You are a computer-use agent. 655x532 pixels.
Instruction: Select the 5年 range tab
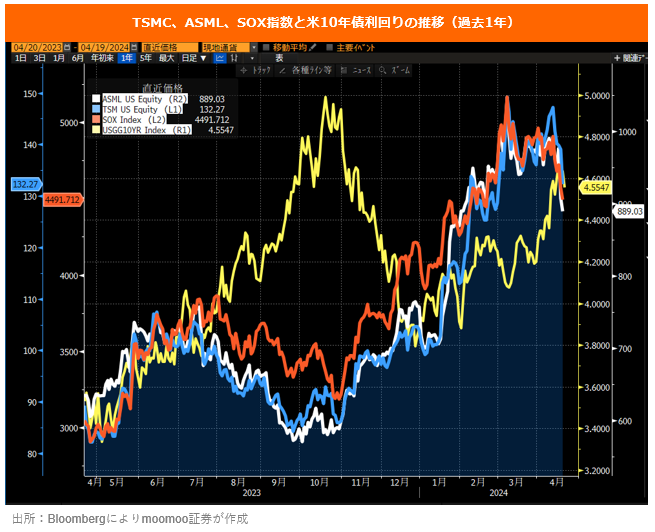pos(146,58)
